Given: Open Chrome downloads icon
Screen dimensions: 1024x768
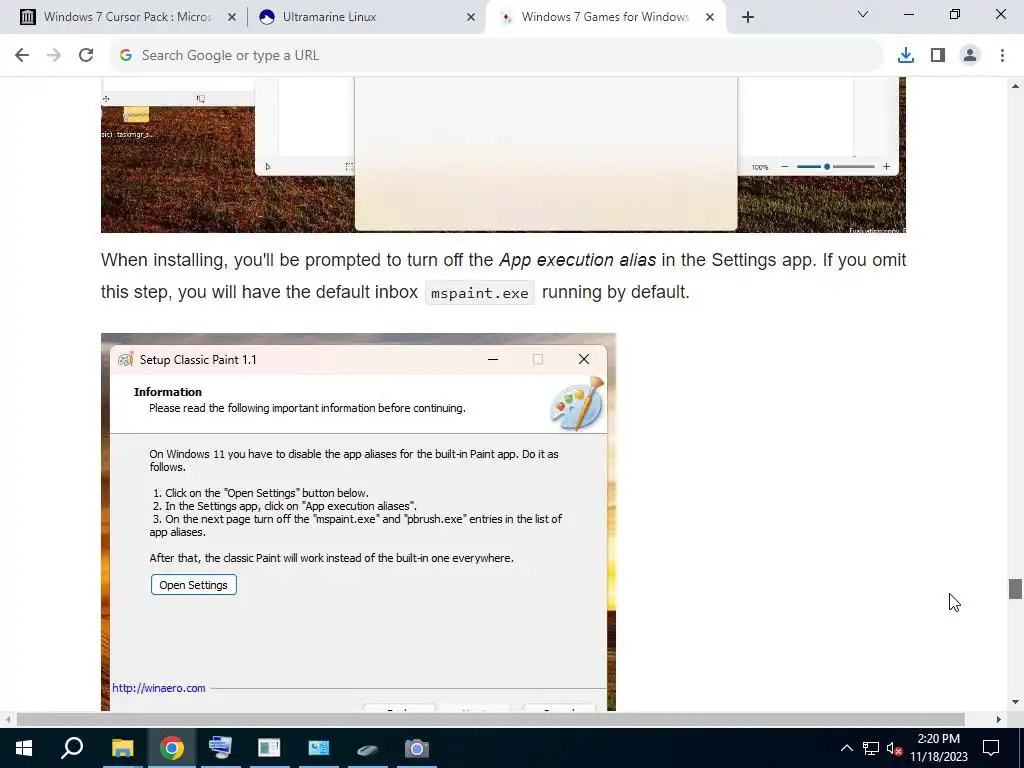Looking at the screenshot, I should (905, 56).
